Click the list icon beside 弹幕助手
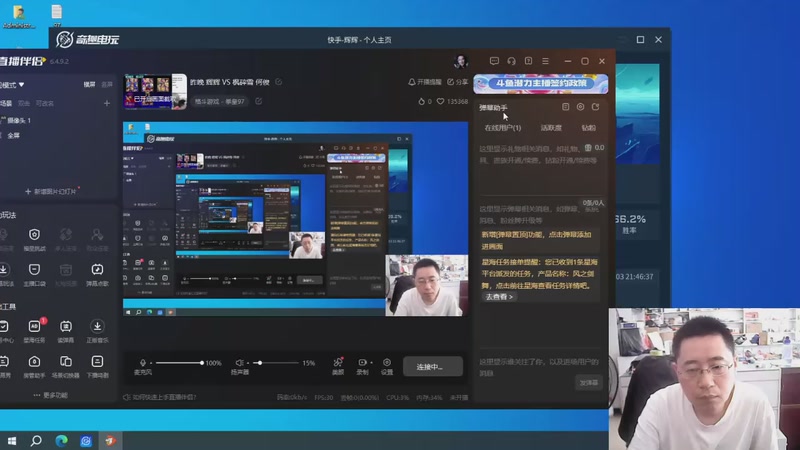The width and height of the screenshot is (800, 450). pos(565,107)
